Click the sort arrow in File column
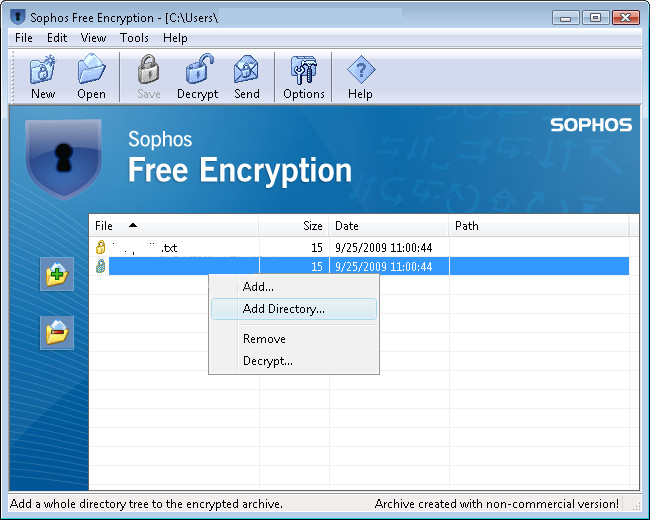The image size is (650, 520). pos(133,225)
